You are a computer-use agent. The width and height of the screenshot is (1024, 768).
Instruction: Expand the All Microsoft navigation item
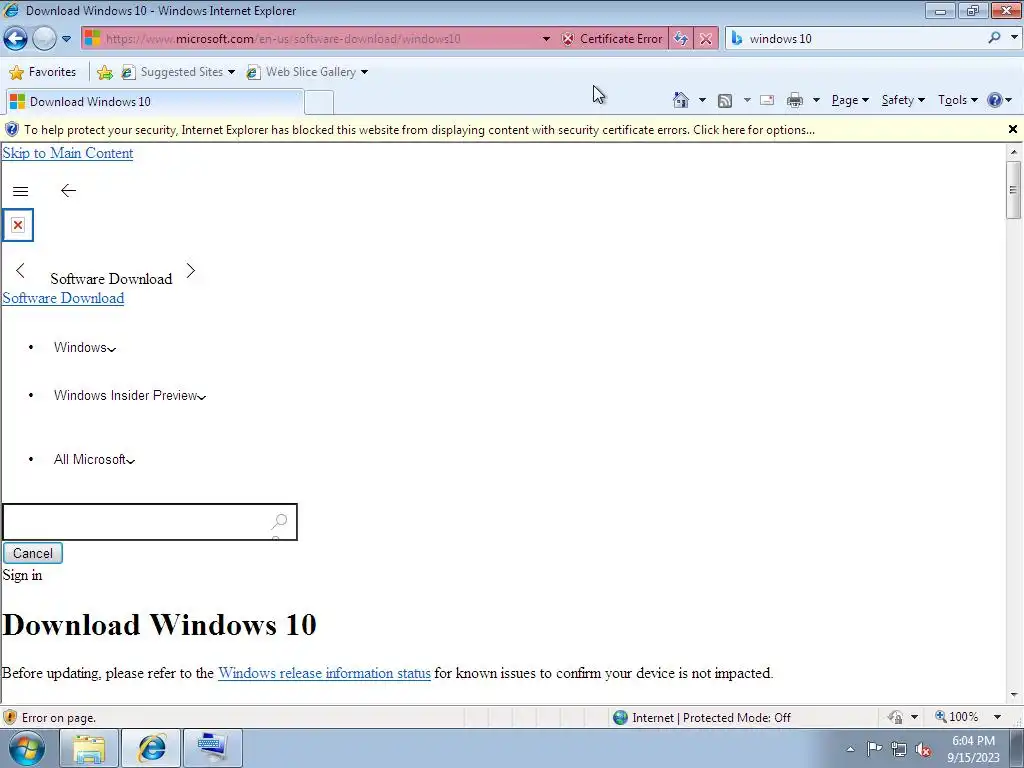95,460
